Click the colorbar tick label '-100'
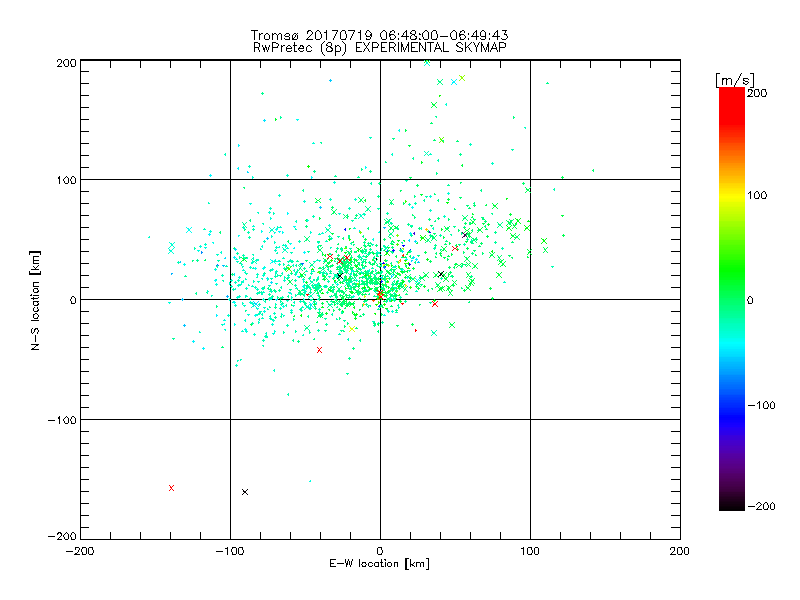This screenshot has height=600, width=800. tap(761, 405)
